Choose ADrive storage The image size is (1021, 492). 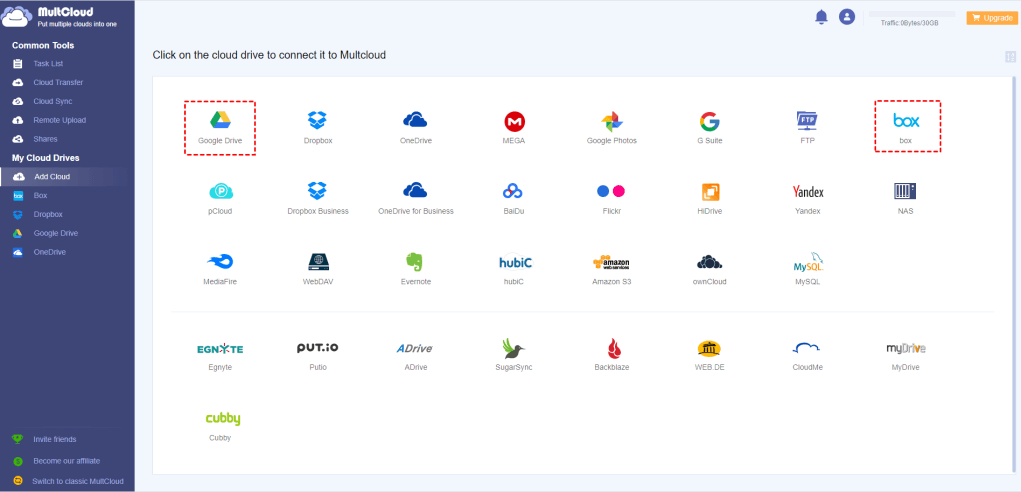415,355
